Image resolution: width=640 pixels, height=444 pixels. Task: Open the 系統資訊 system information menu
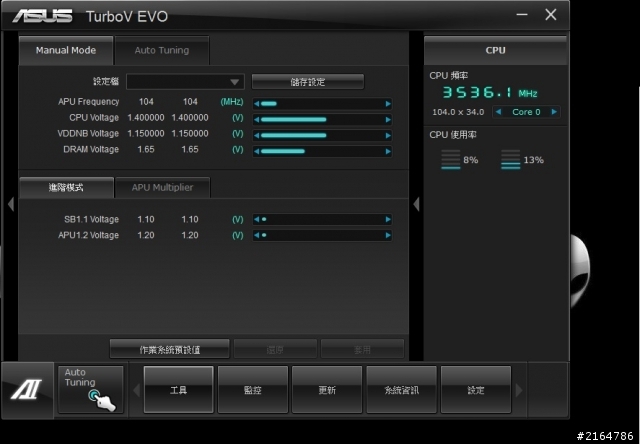402,390
